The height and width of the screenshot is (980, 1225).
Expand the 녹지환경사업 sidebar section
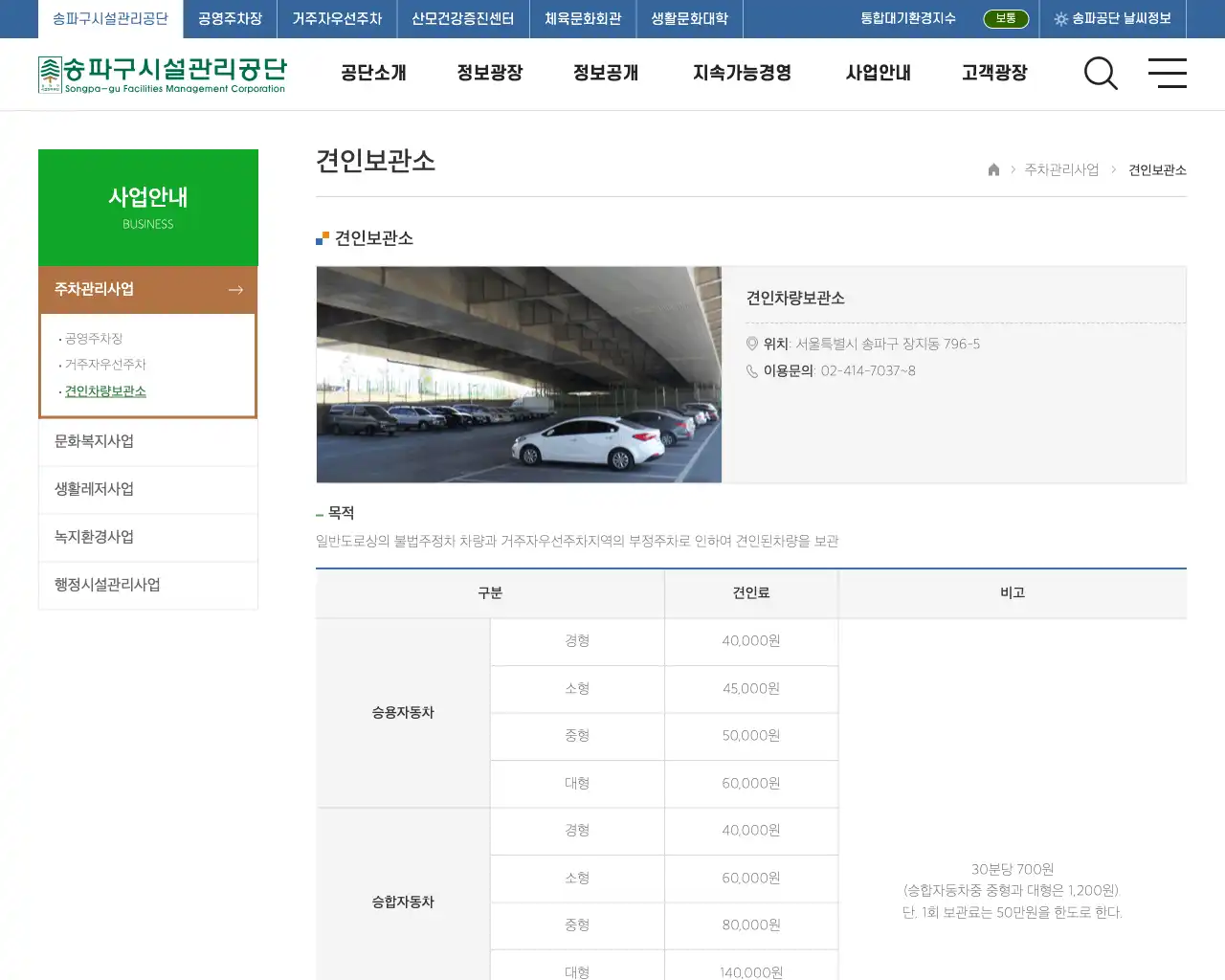96,537
